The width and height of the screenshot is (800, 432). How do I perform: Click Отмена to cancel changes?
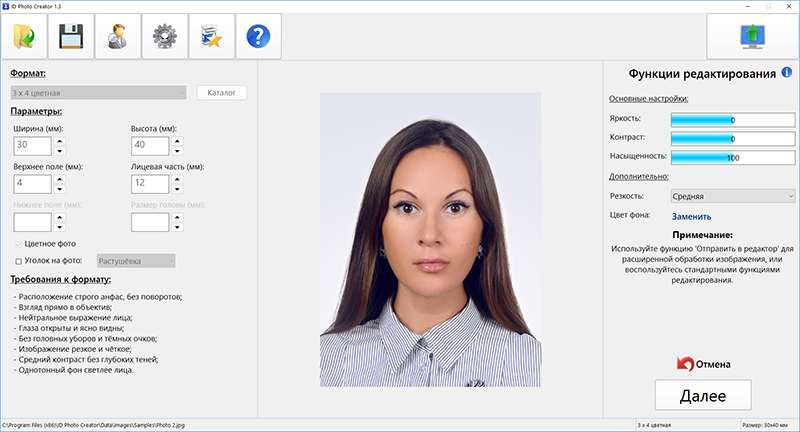[x=704, y=364]
